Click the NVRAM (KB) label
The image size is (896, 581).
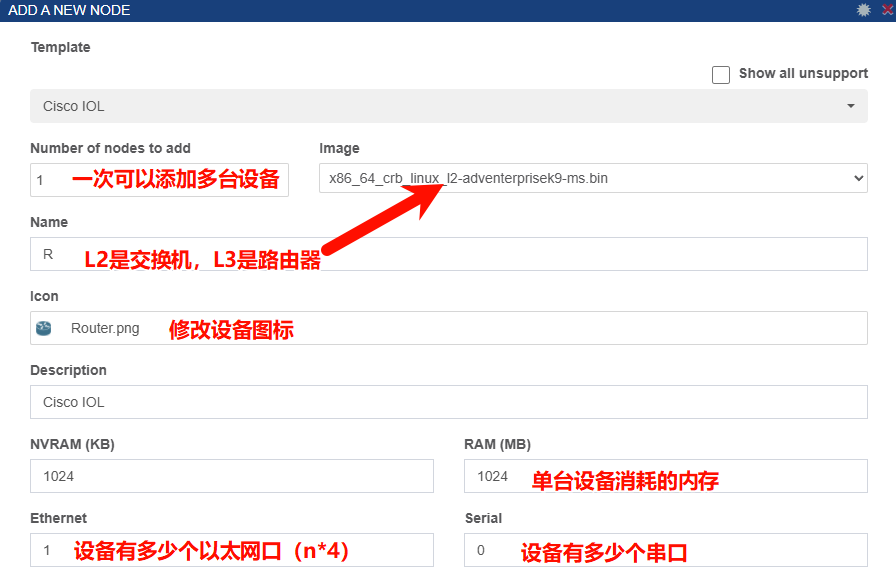coord(73,444)
